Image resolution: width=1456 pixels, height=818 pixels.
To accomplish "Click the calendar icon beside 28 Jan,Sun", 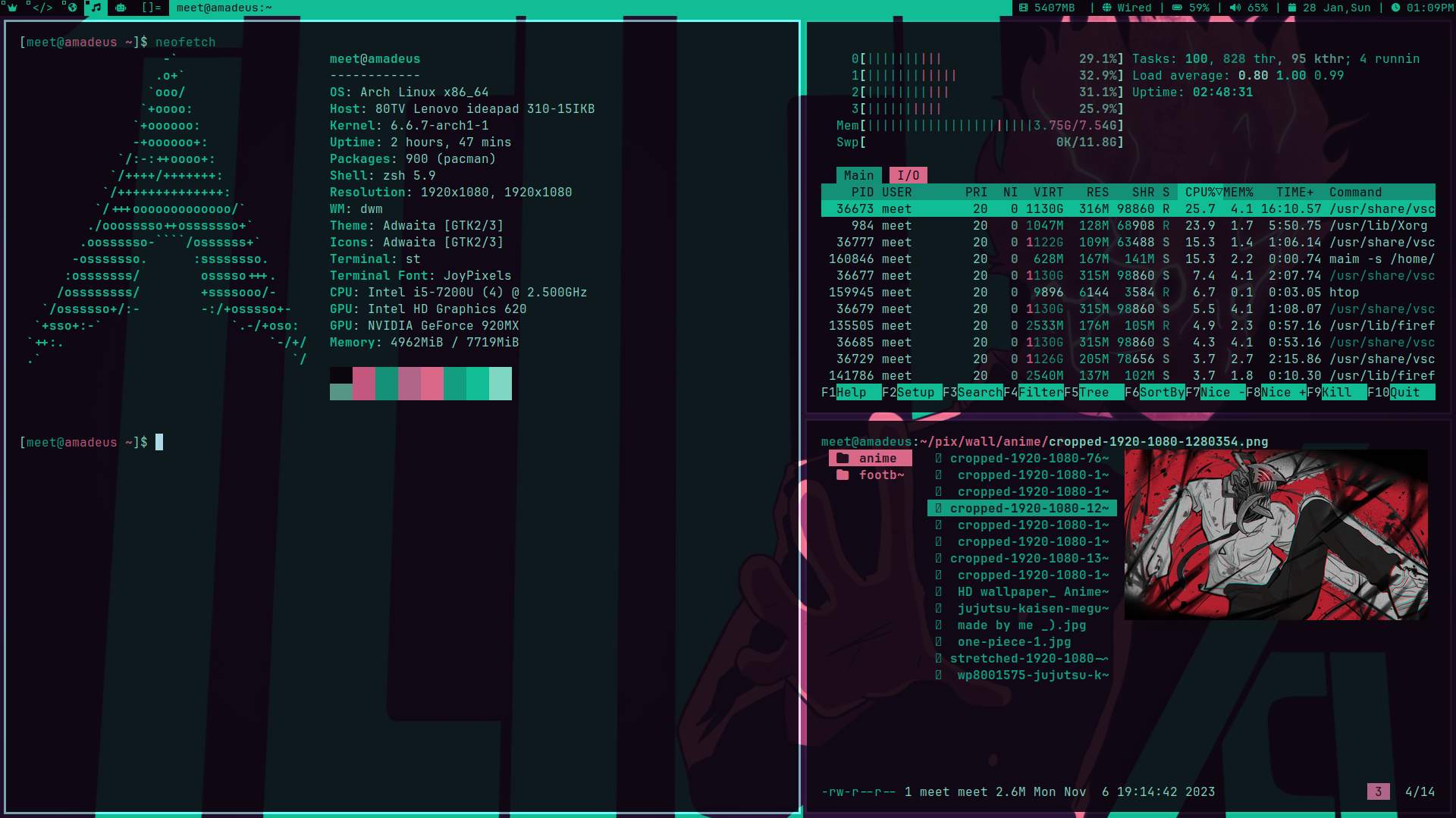I will click(x=1292, y=8).
